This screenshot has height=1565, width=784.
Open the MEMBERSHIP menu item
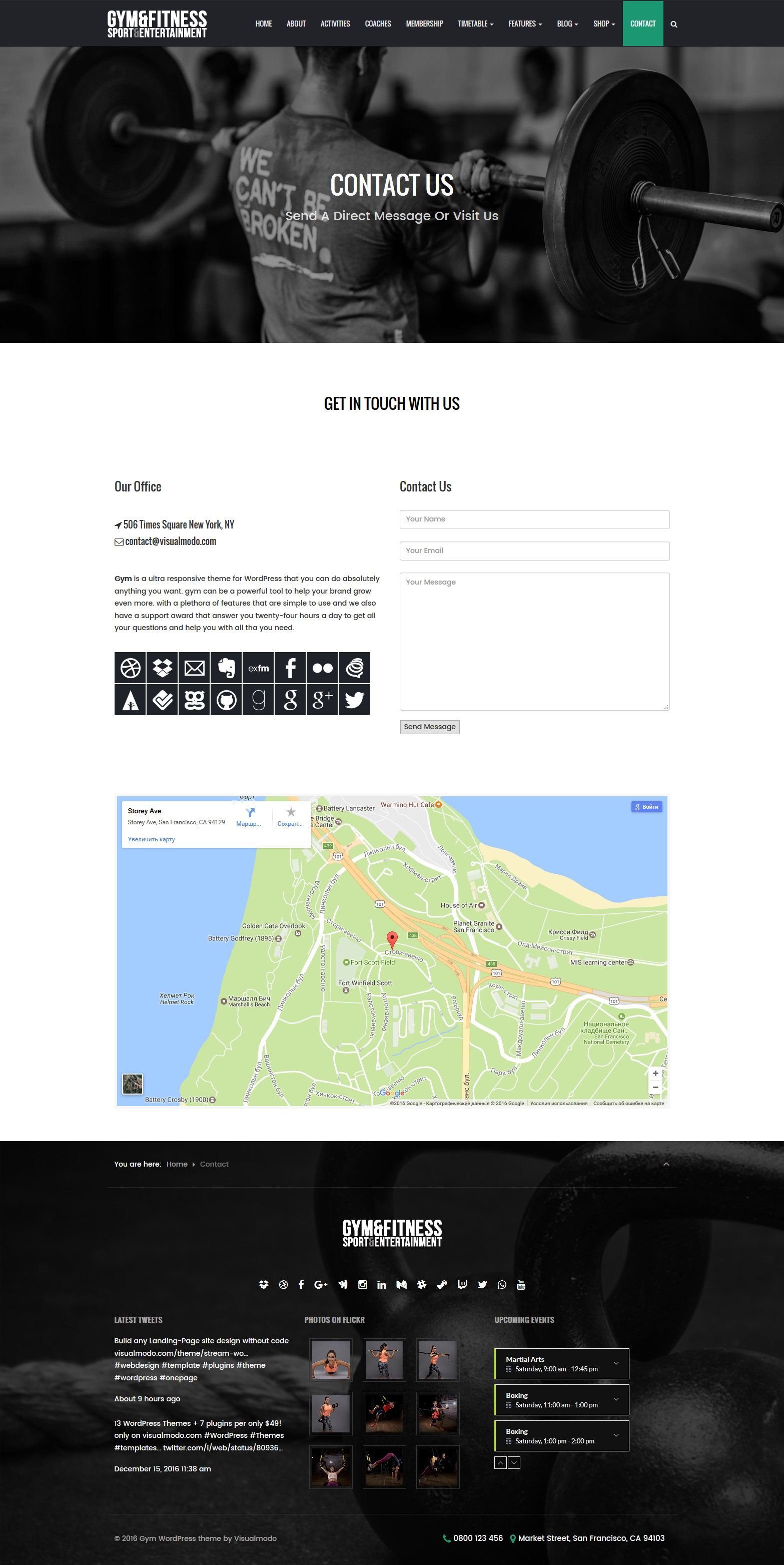[x=424, y=24]
